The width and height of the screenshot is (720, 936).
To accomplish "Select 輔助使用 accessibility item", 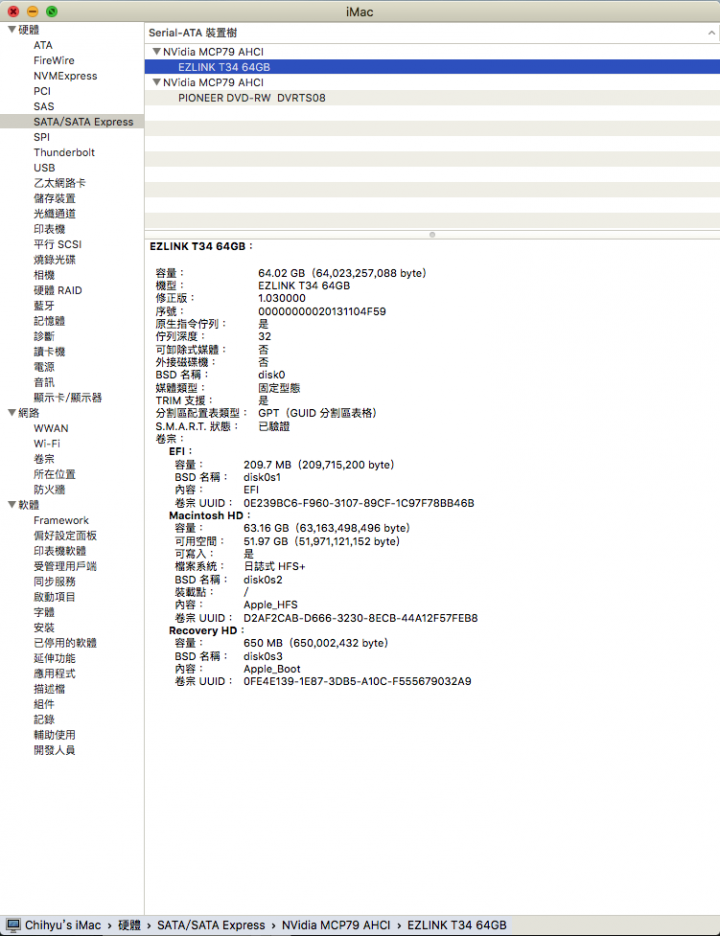I will (54, 735).
